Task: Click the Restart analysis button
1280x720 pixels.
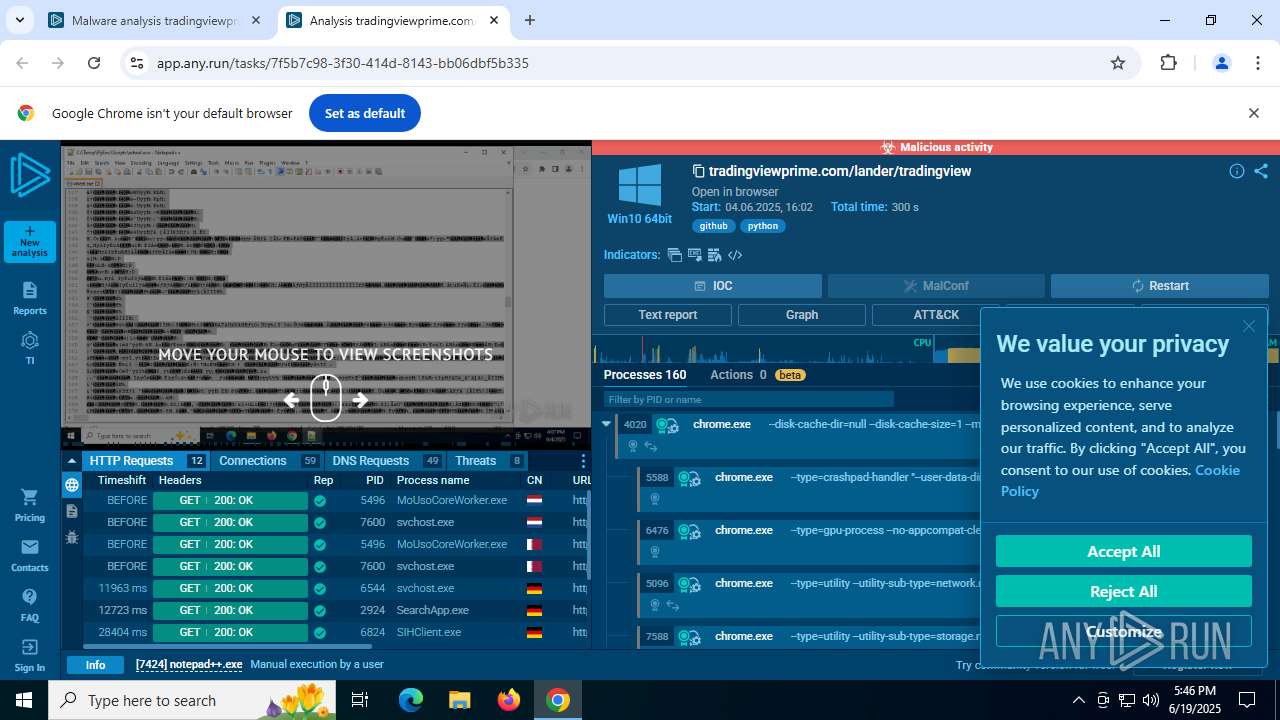Action: click(x=1160, y=286)
